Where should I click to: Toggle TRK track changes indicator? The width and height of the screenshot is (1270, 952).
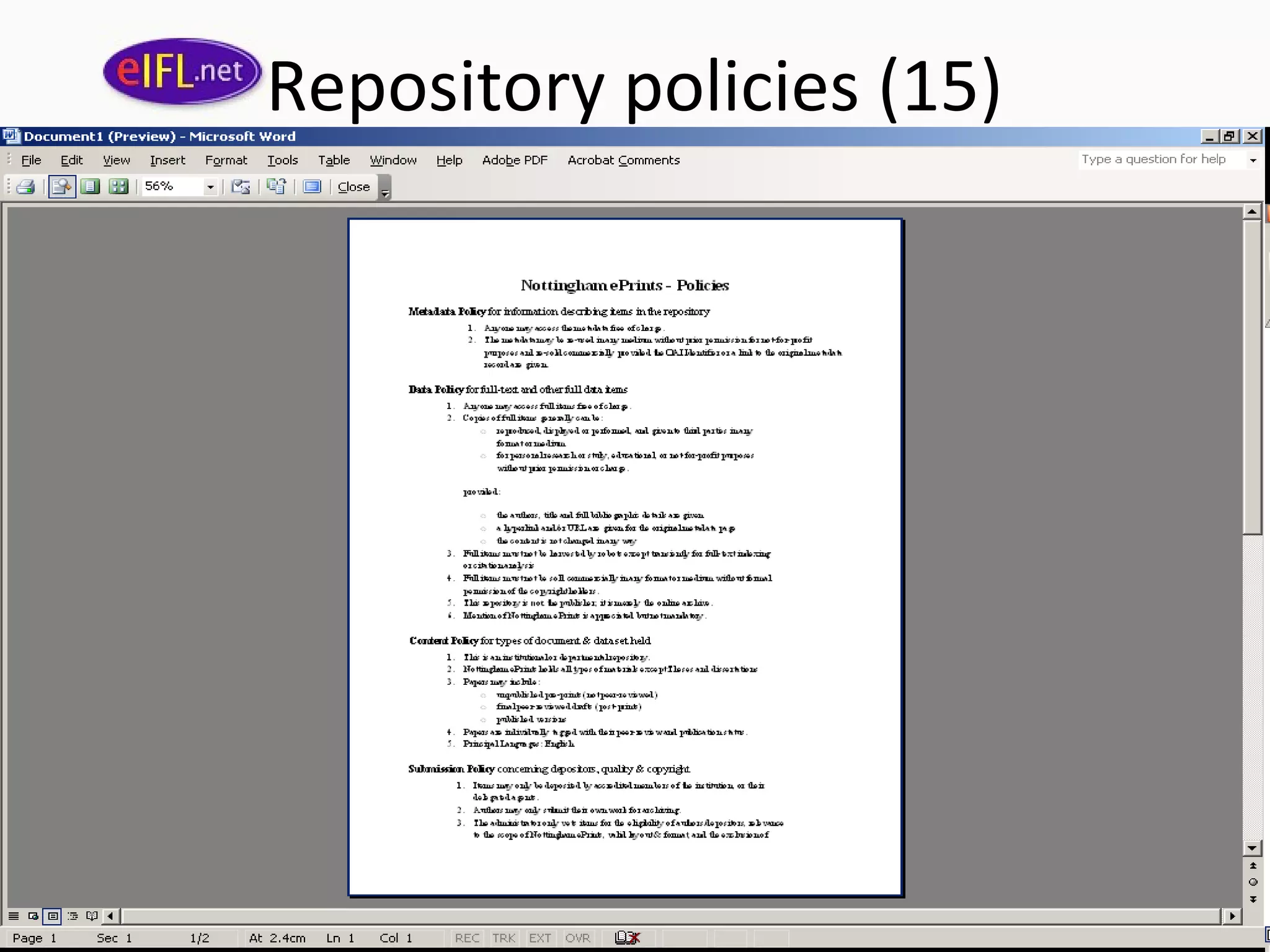tap(504, 938)
